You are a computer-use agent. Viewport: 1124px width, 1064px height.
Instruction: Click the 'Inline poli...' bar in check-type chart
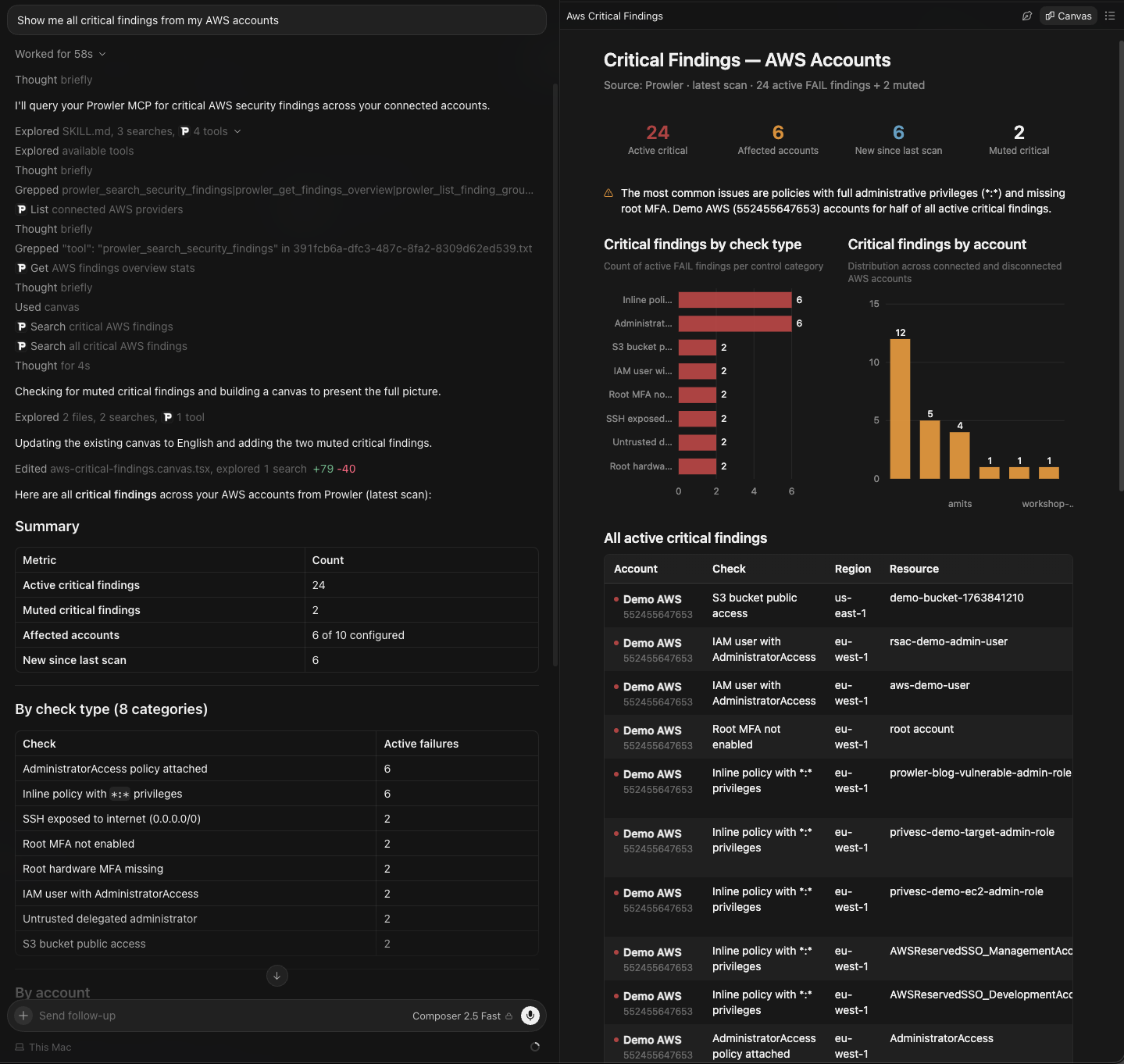point(735,300)
